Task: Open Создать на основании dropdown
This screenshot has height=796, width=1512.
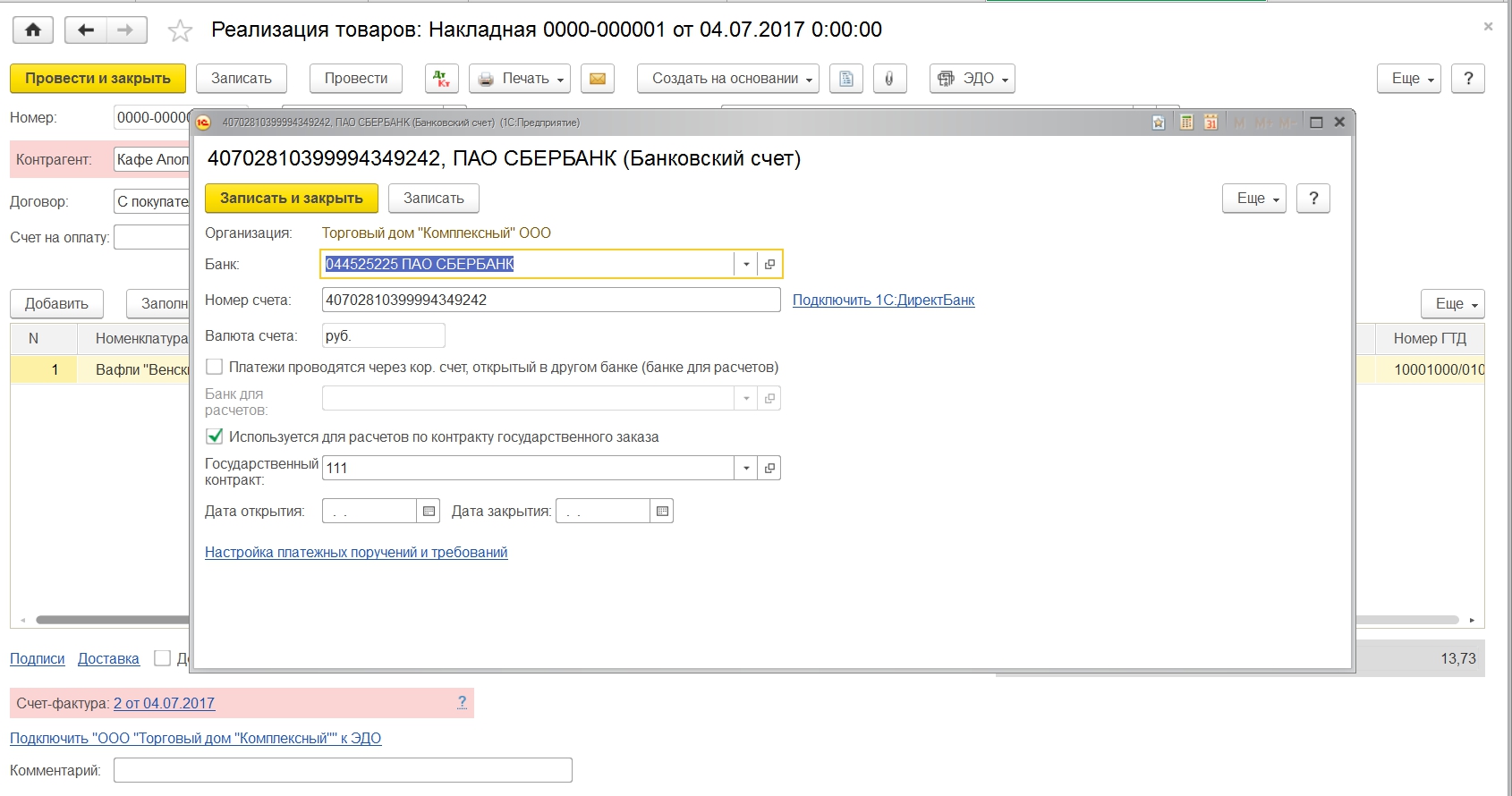Action: pyautogui.click(x=728, y=79)
